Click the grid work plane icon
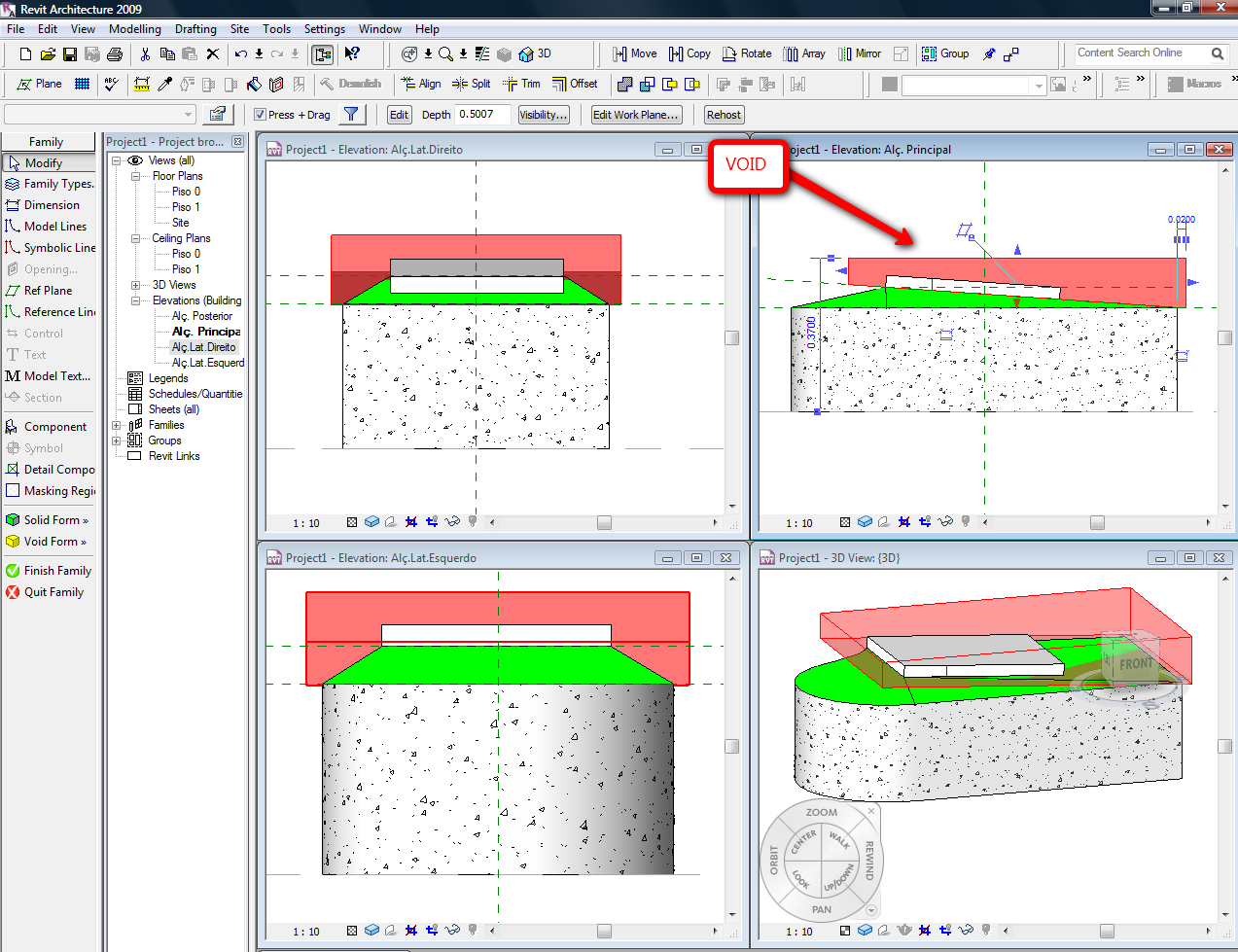Screen dimensions: 1238x952 (x=83, y=85)
